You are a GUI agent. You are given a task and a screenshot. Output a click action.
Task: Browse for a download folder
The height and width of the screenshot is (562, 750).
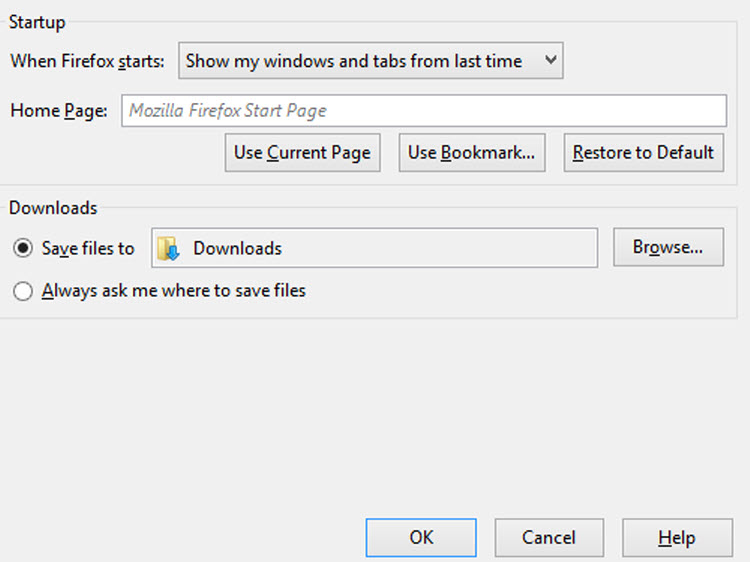[x=668, y=247]
